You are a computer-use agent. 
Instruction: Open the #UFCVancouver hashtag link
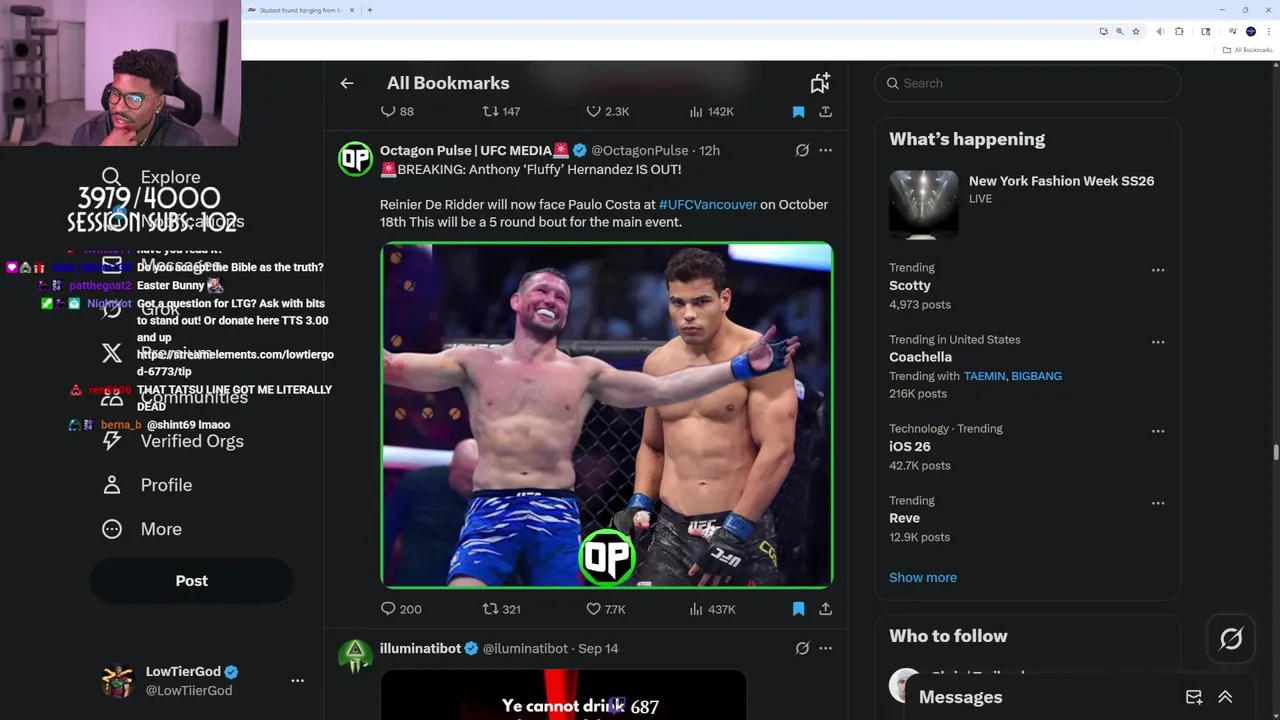[x=707, y=204]
